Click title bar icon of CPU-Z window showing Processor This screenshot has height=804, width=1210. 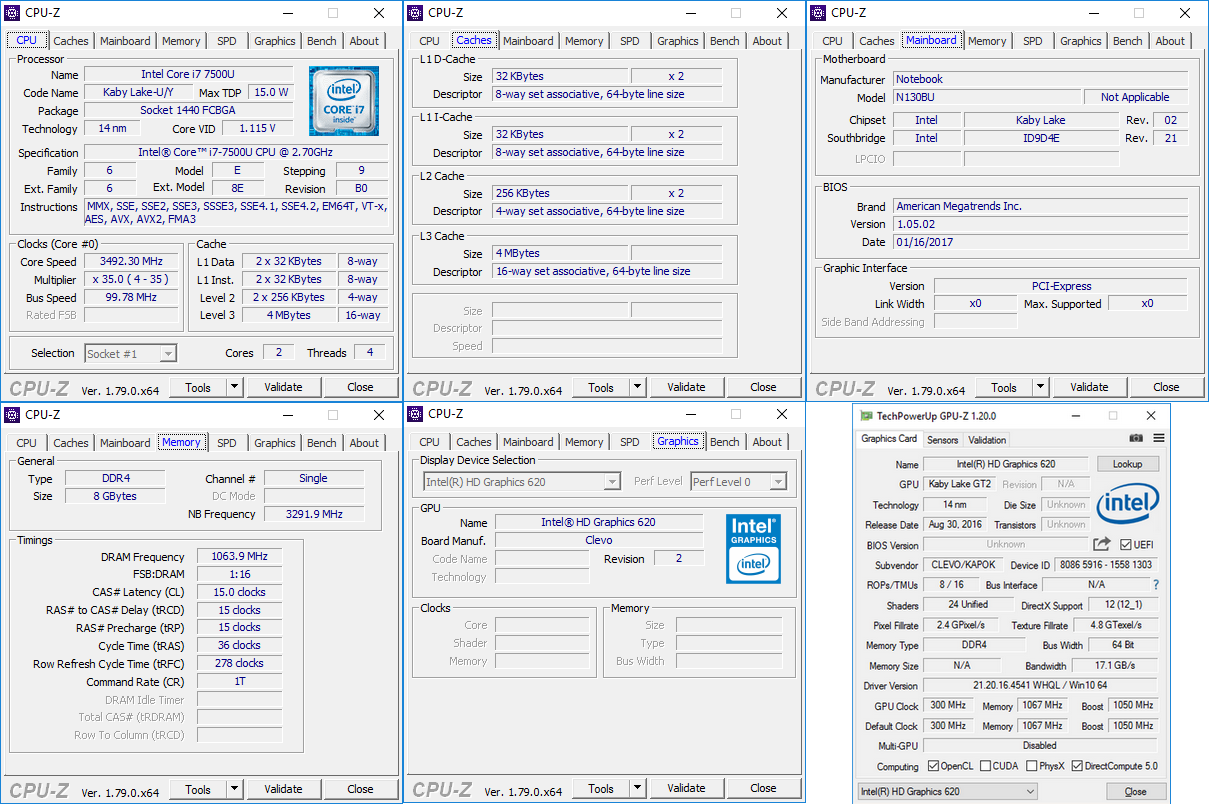(12, 13)
